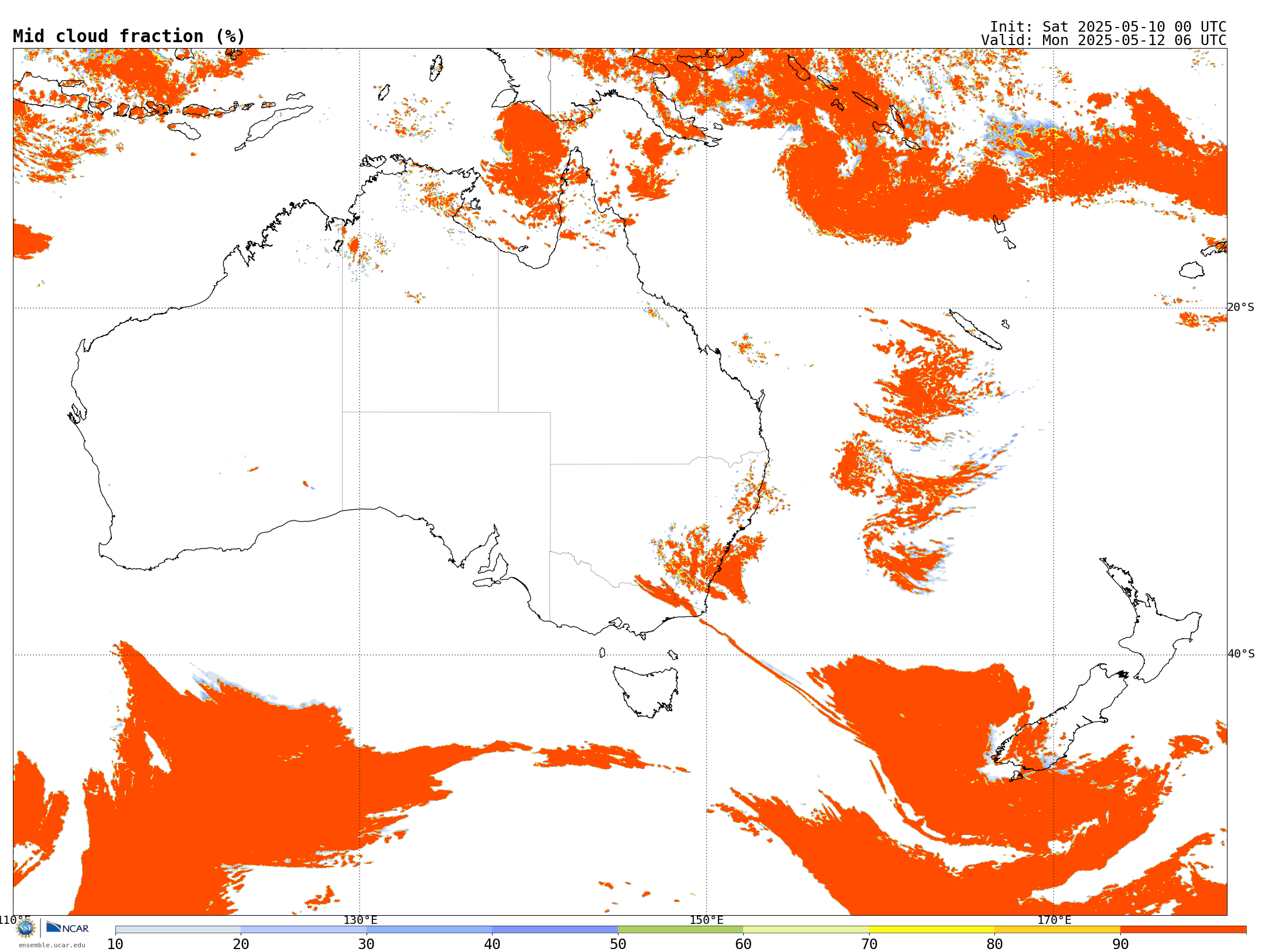Click the colorbar tick label 80
Image resolution: width=1265 pixels, height=952 pixels.
pos(994,944)
